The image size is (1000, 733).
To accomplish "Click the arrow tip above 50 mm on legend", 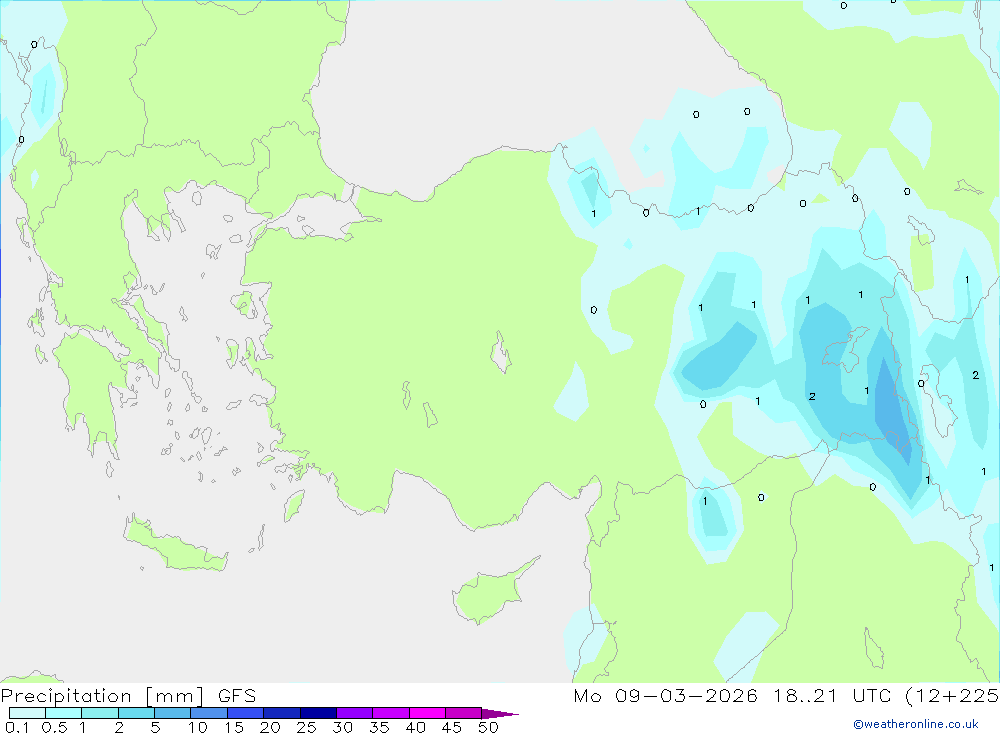I will click(x=499, y=714).
